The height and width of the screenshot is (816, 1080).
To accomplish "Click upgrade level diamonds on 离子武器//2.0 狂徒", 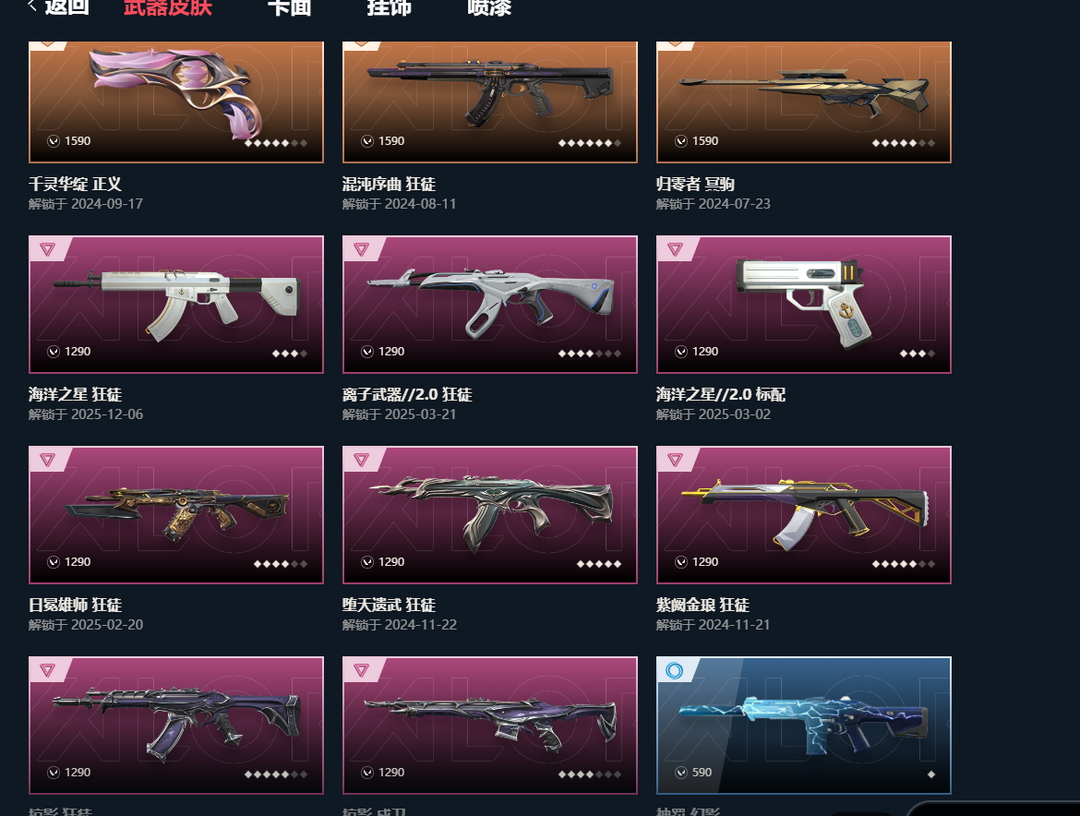I will click(589, 353).
